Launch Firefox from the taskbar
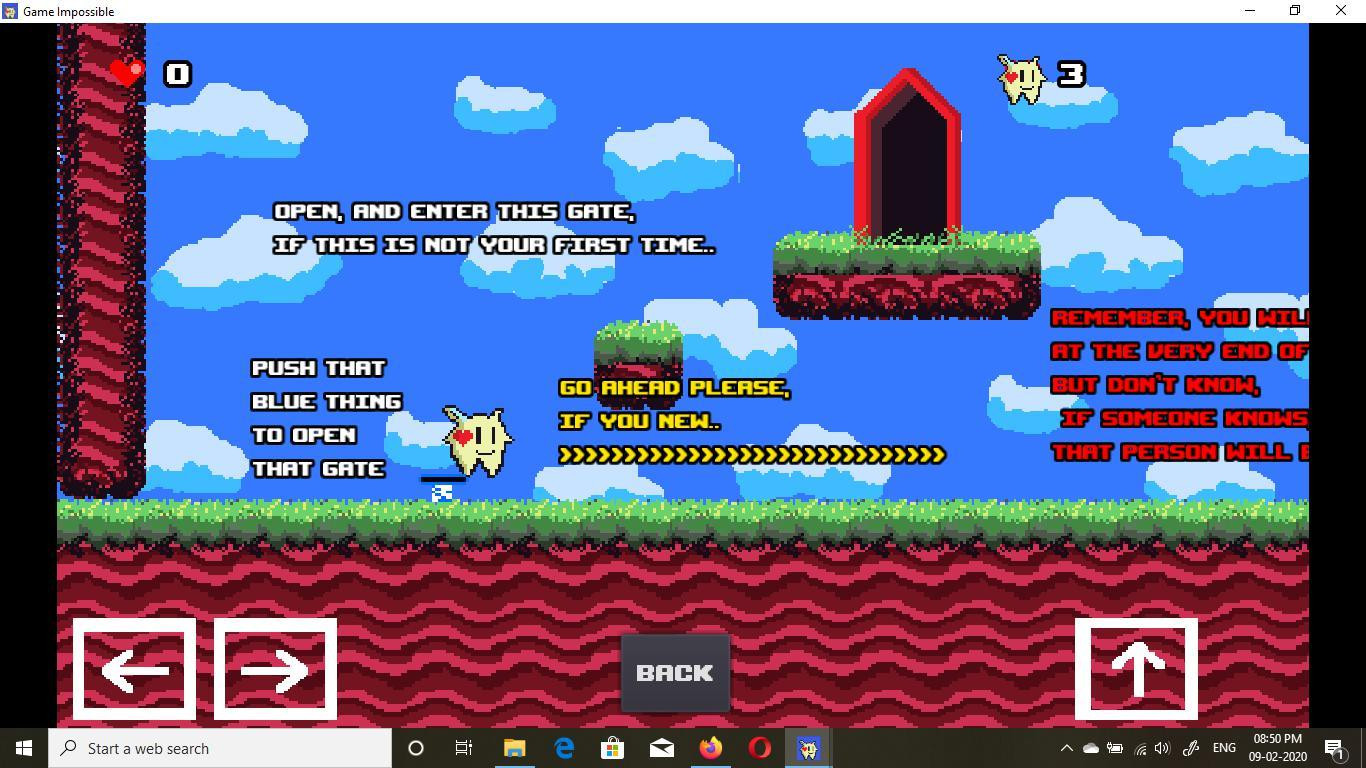 (x=711, y=748)
